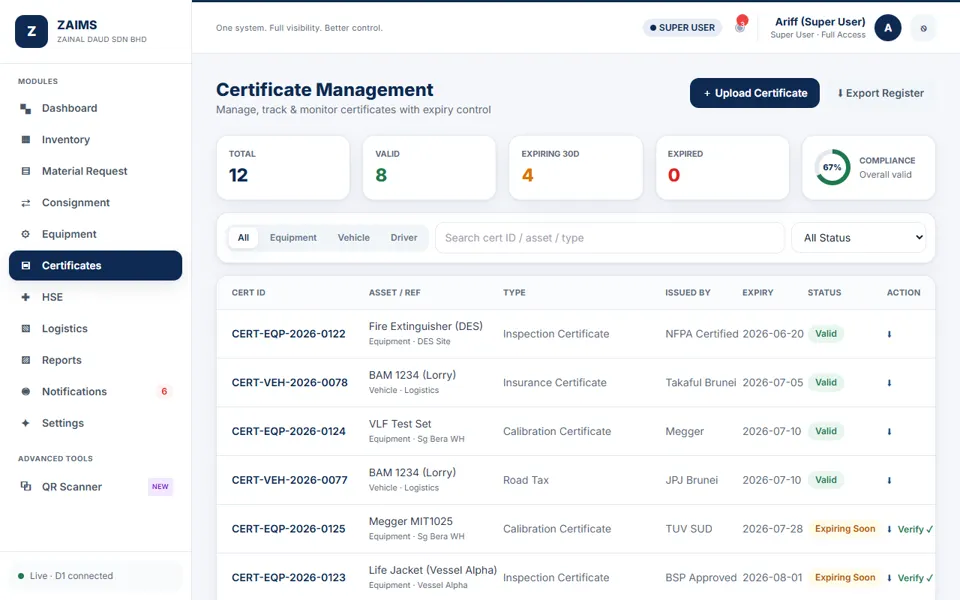The height and width of the screenshot is (600, 960).
Task: Select the Vehicle filter tab
Action: 354,238
